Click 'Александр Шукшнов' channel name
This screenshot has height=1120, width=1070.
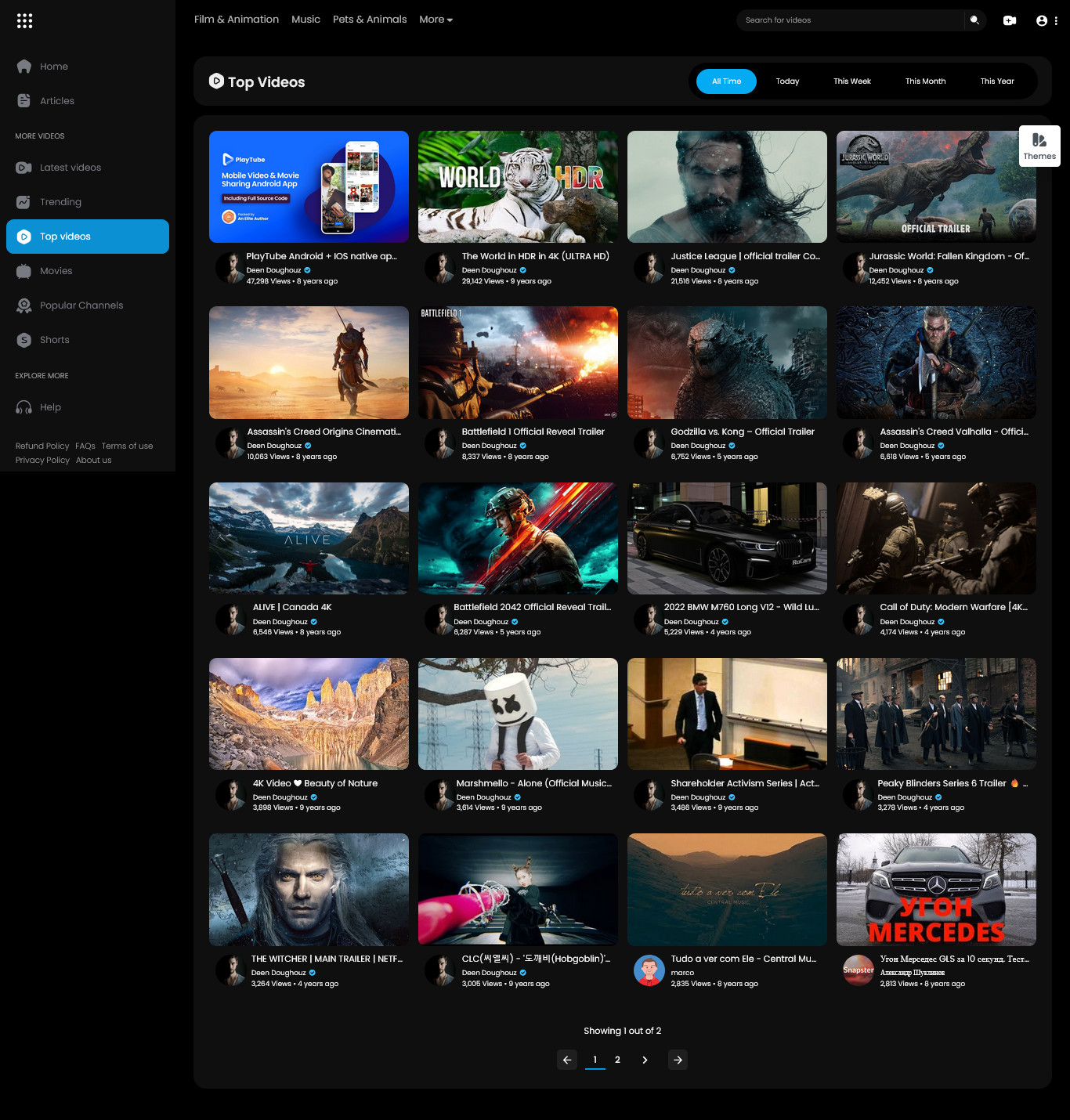[x=912, y=973]
